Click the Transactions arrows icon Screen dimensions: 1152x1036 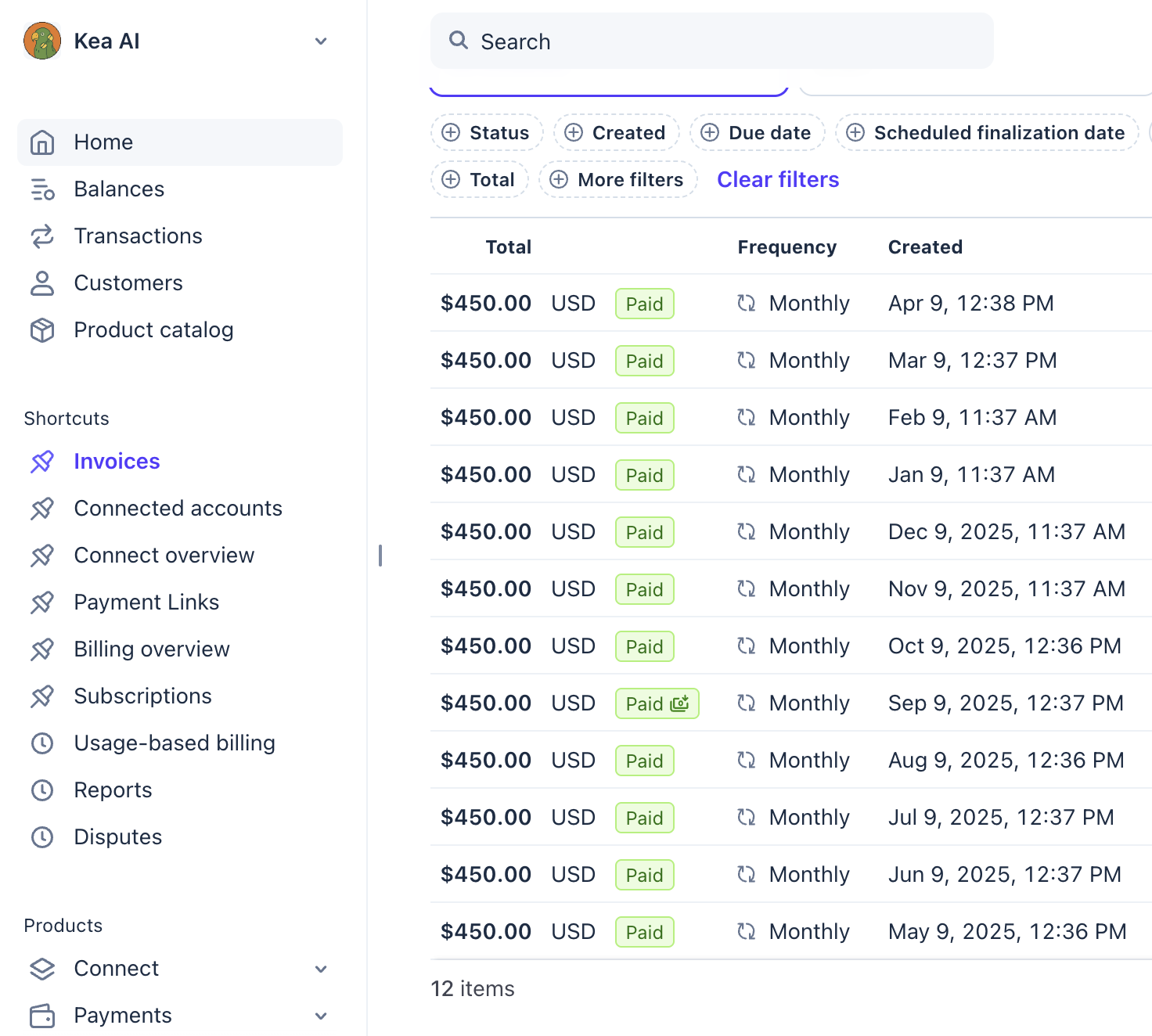(x=42, y=236)
